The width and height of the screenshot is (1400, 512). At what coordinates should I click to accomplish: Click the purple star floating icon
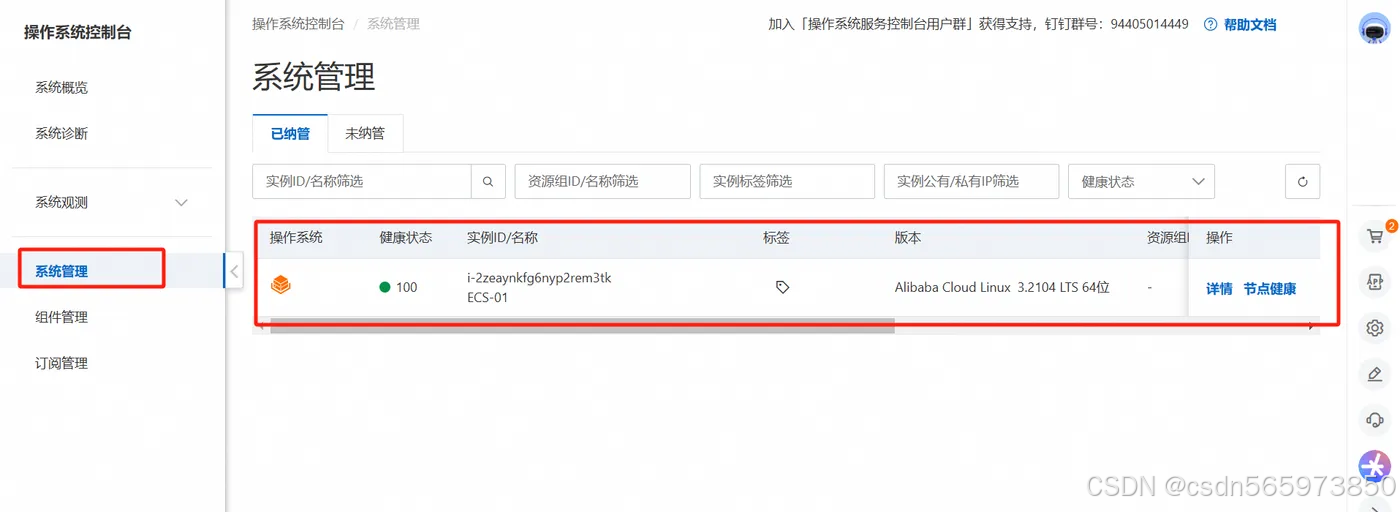[x=1375, y=465]
